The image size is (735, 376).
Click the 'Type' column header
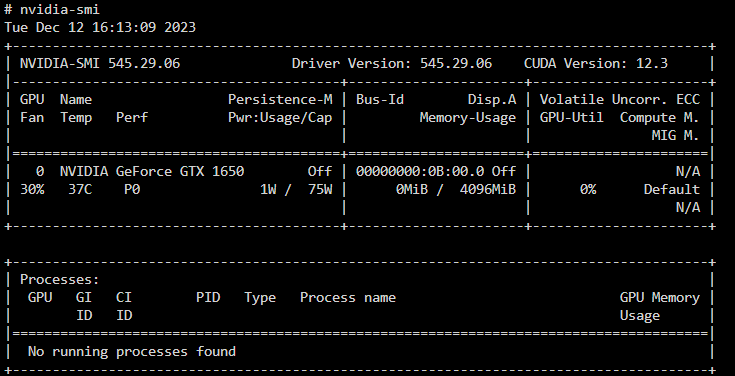point(260,298)
